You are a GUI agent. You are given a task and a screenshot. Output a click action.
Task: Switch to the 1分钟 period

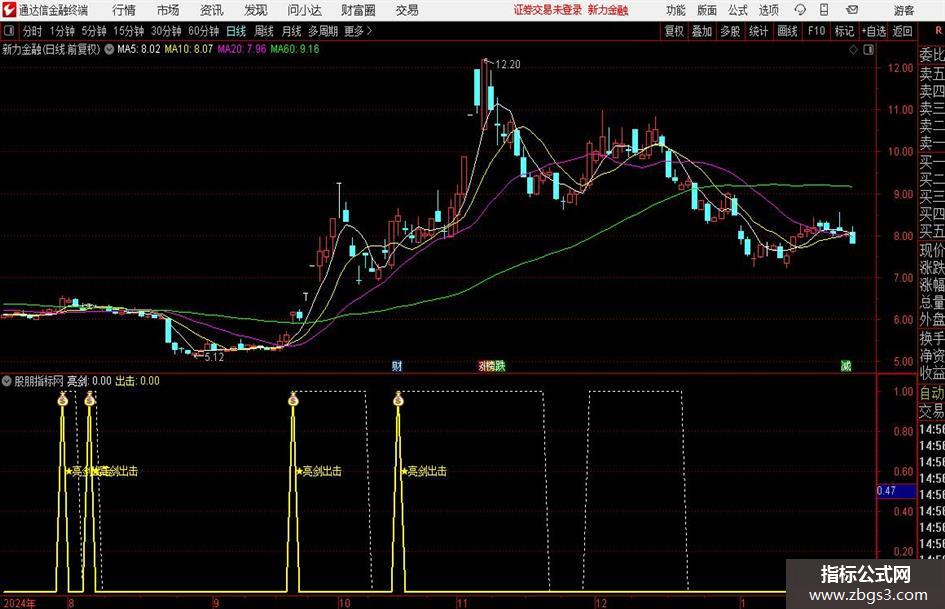61,31
